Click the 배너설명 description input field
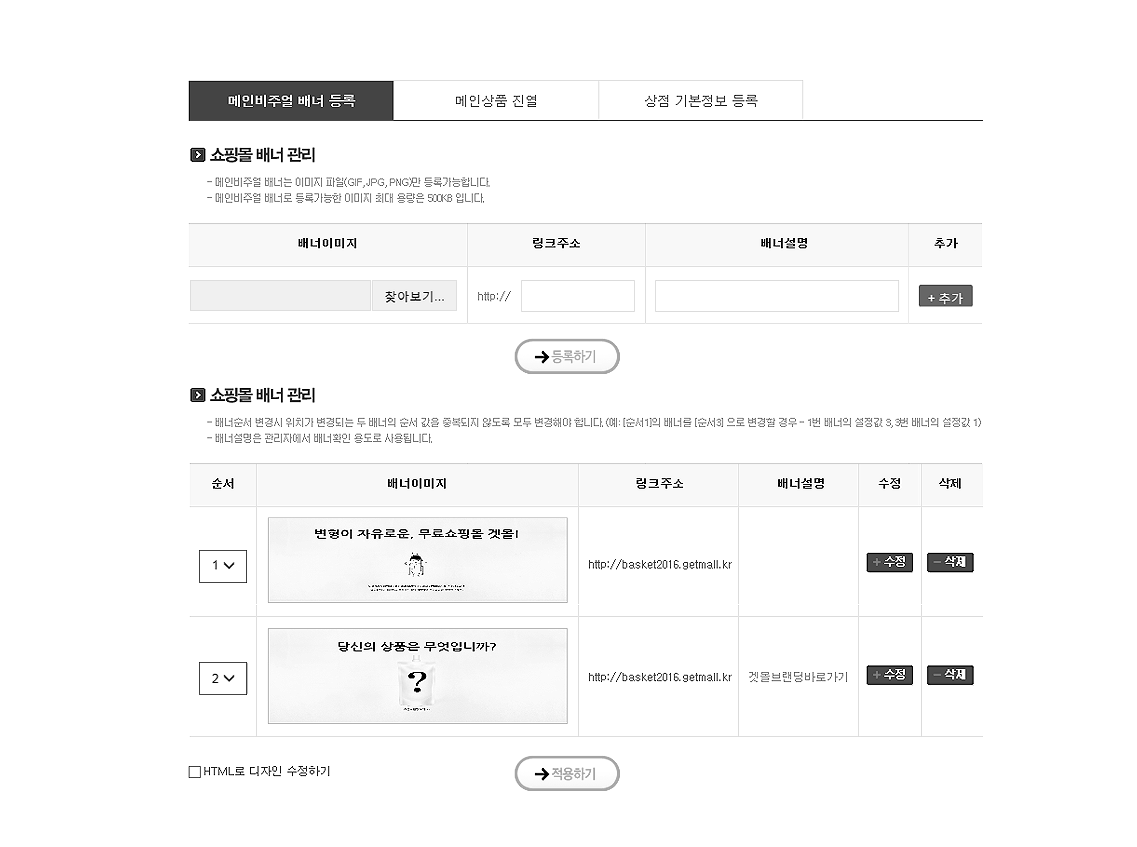The height and width of the screenshot is (847, 1137). click(776, 295)
